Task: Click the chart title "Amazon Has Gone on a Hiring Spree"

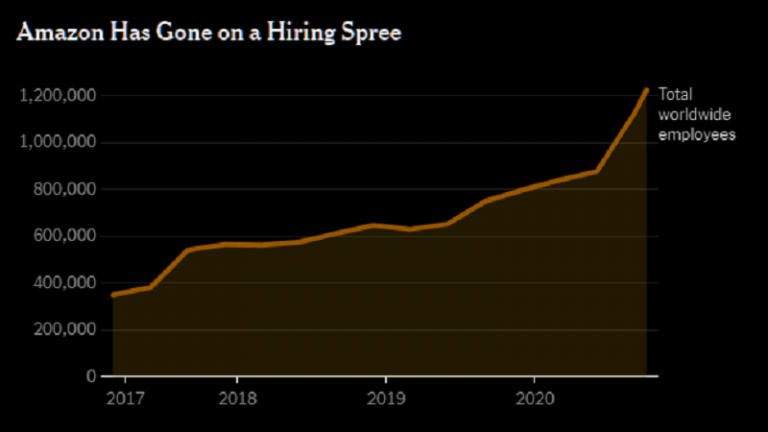Action: 209,33
